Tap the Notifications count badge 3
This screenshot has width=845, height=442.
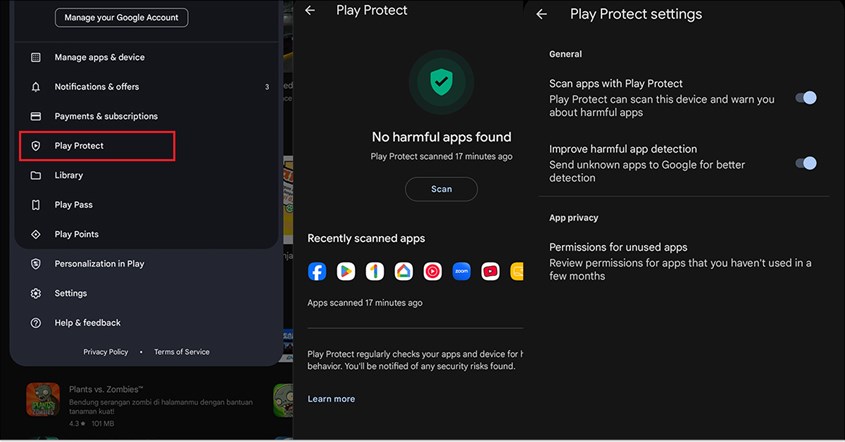pyautogui.click(x=267, y=87)
